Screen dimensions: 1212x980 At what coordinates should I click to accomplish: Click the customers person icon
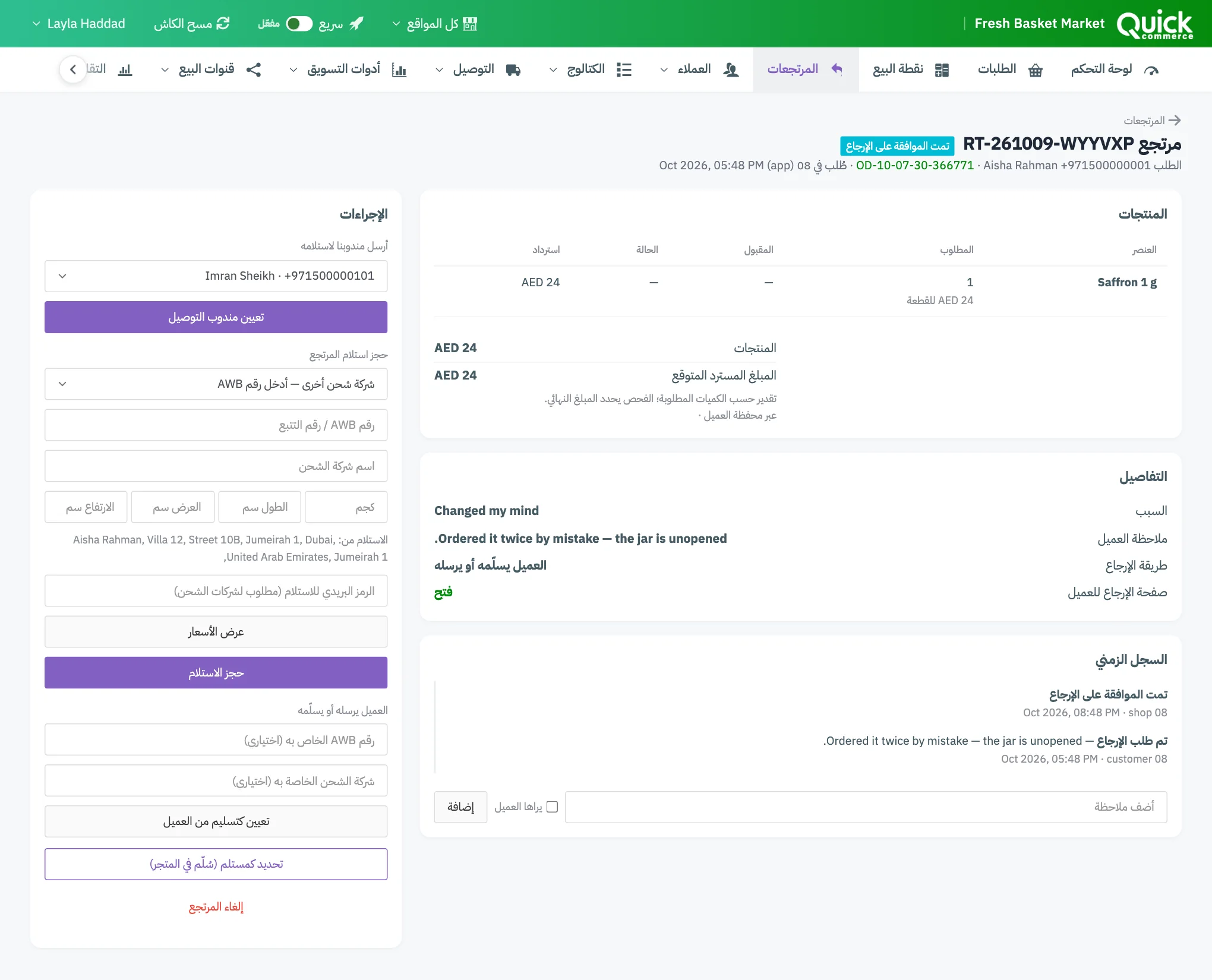click(x=731, y=70)
